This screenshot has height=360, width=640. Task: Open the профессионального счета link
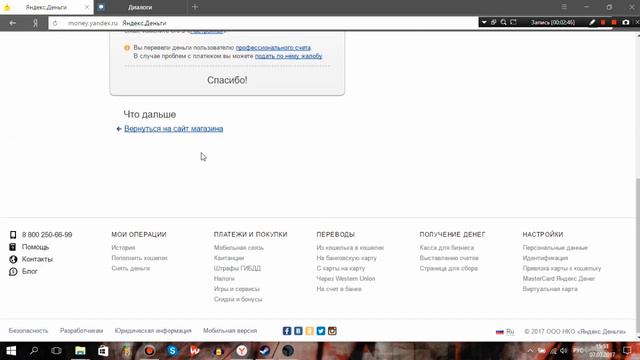coord(273,48)
